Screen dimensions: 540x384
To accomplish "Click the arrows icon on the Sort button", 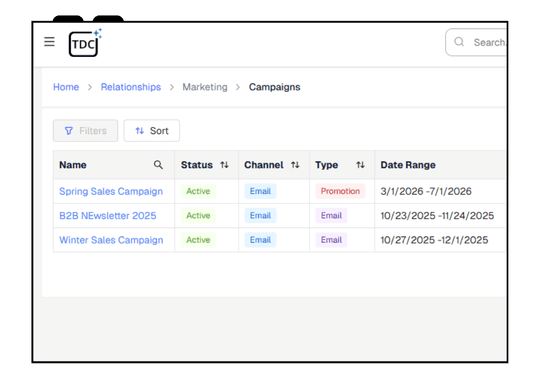I will [139, 131].
